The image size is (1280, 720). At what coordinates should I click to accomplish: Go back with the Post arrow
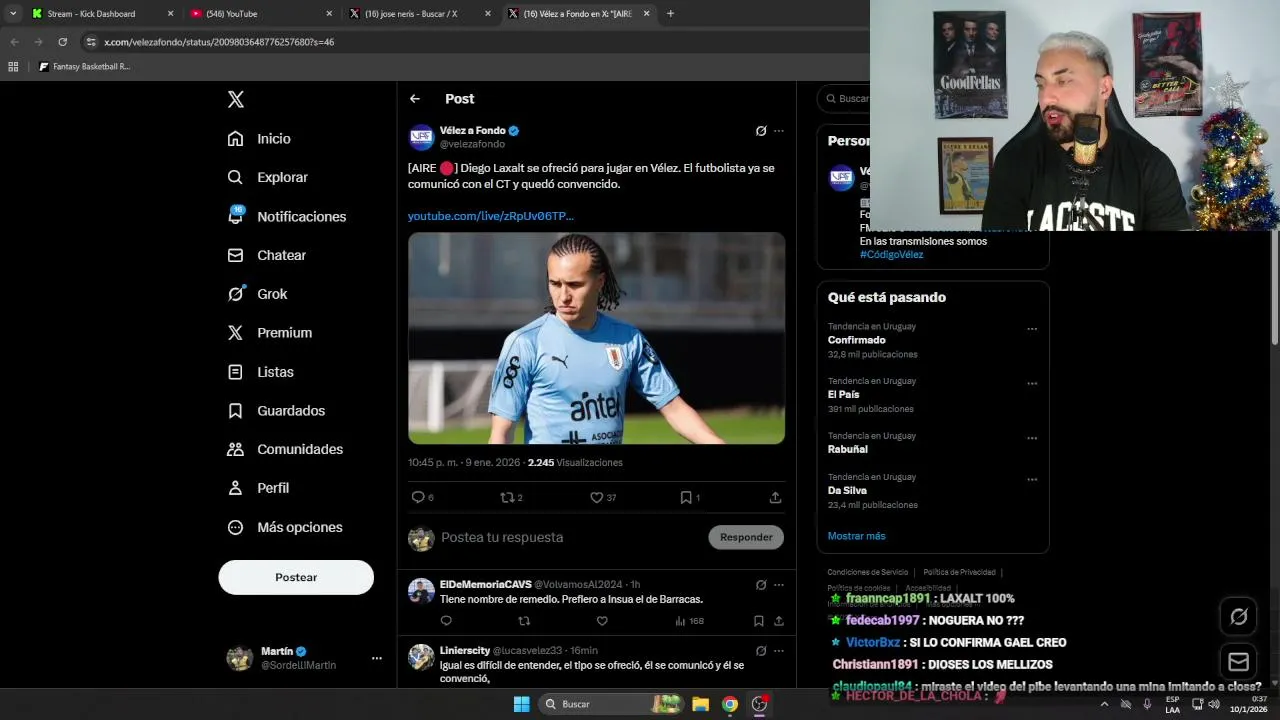point(415,99)
